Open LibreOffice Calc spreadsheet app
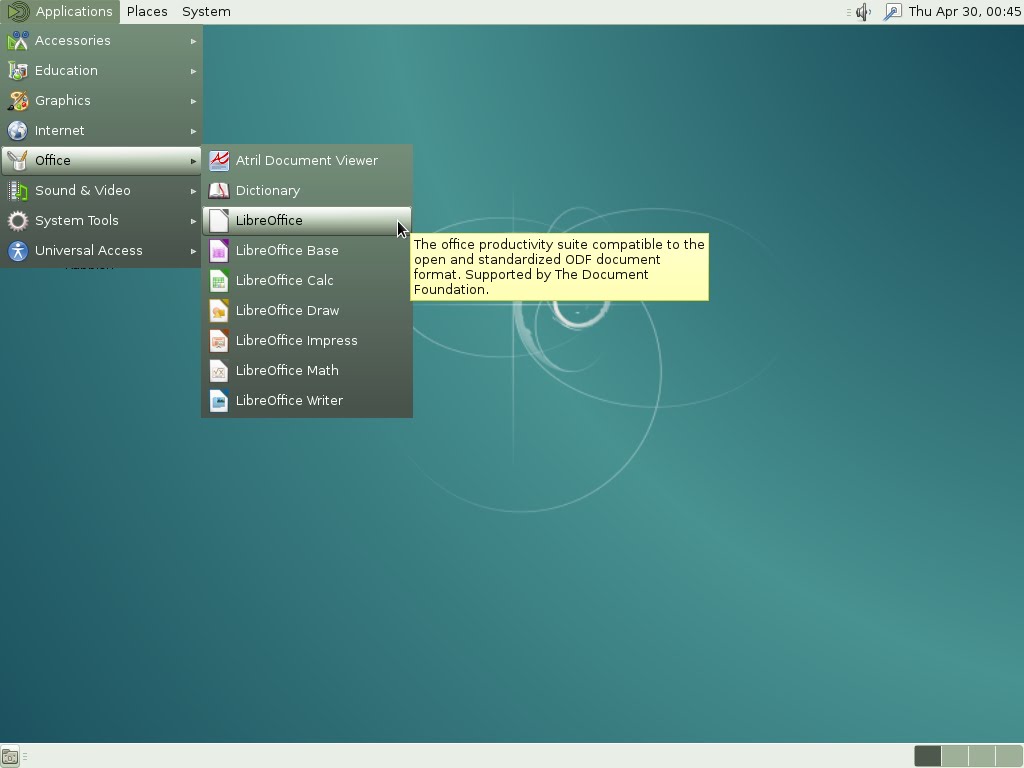This screenshot has height=768, width=1024. click(307, 280)
